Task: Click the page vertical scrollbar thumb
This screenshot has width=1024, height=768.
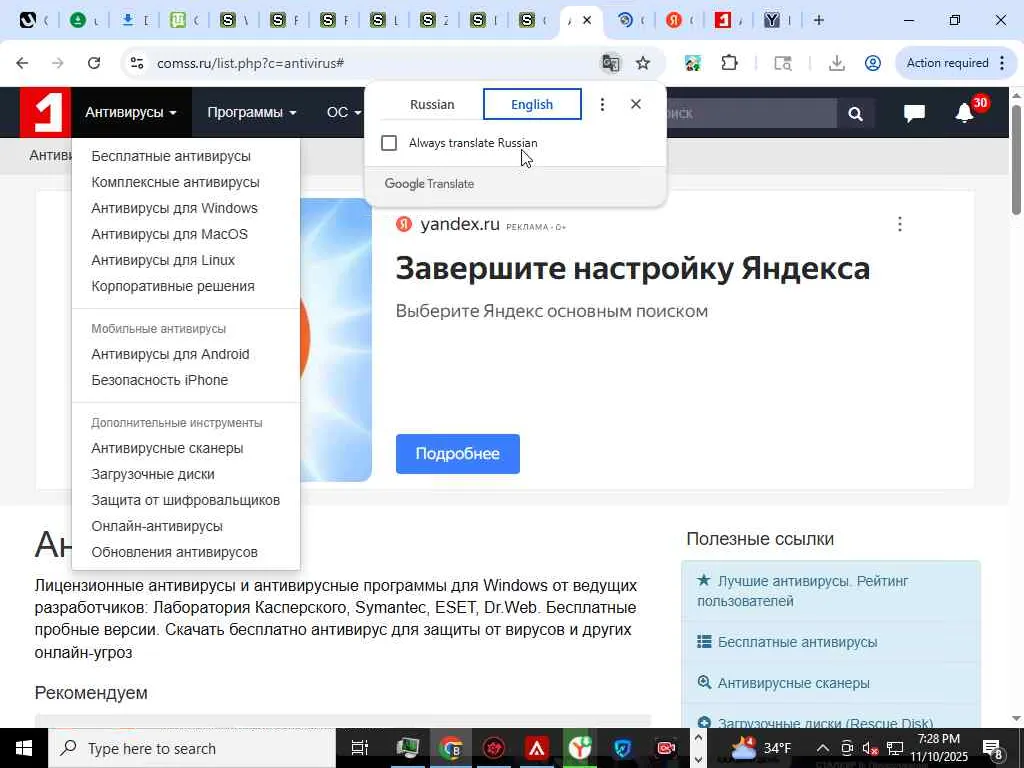Action: click(x=1017, y=159)
